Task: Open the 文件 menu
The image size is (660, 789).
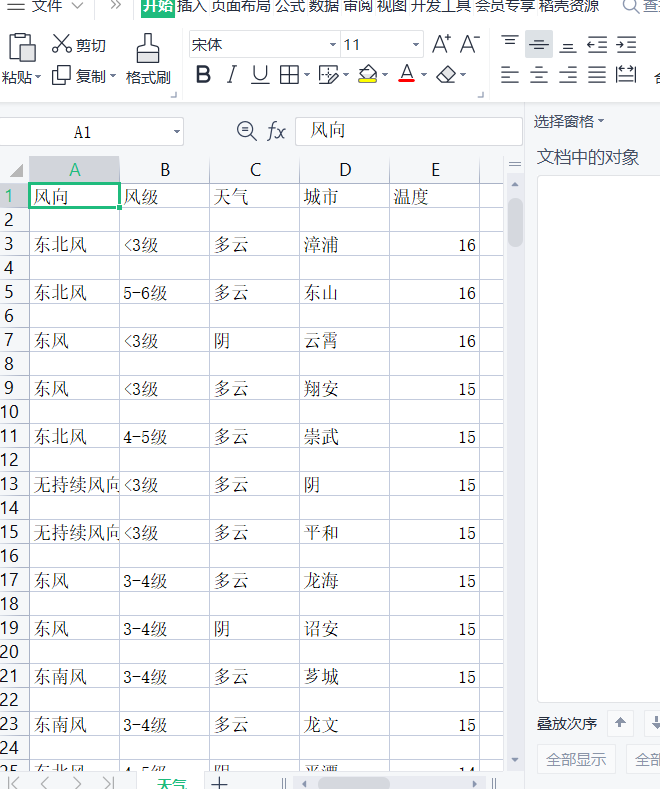Action: pyautogui.click(x=47, y=7)
